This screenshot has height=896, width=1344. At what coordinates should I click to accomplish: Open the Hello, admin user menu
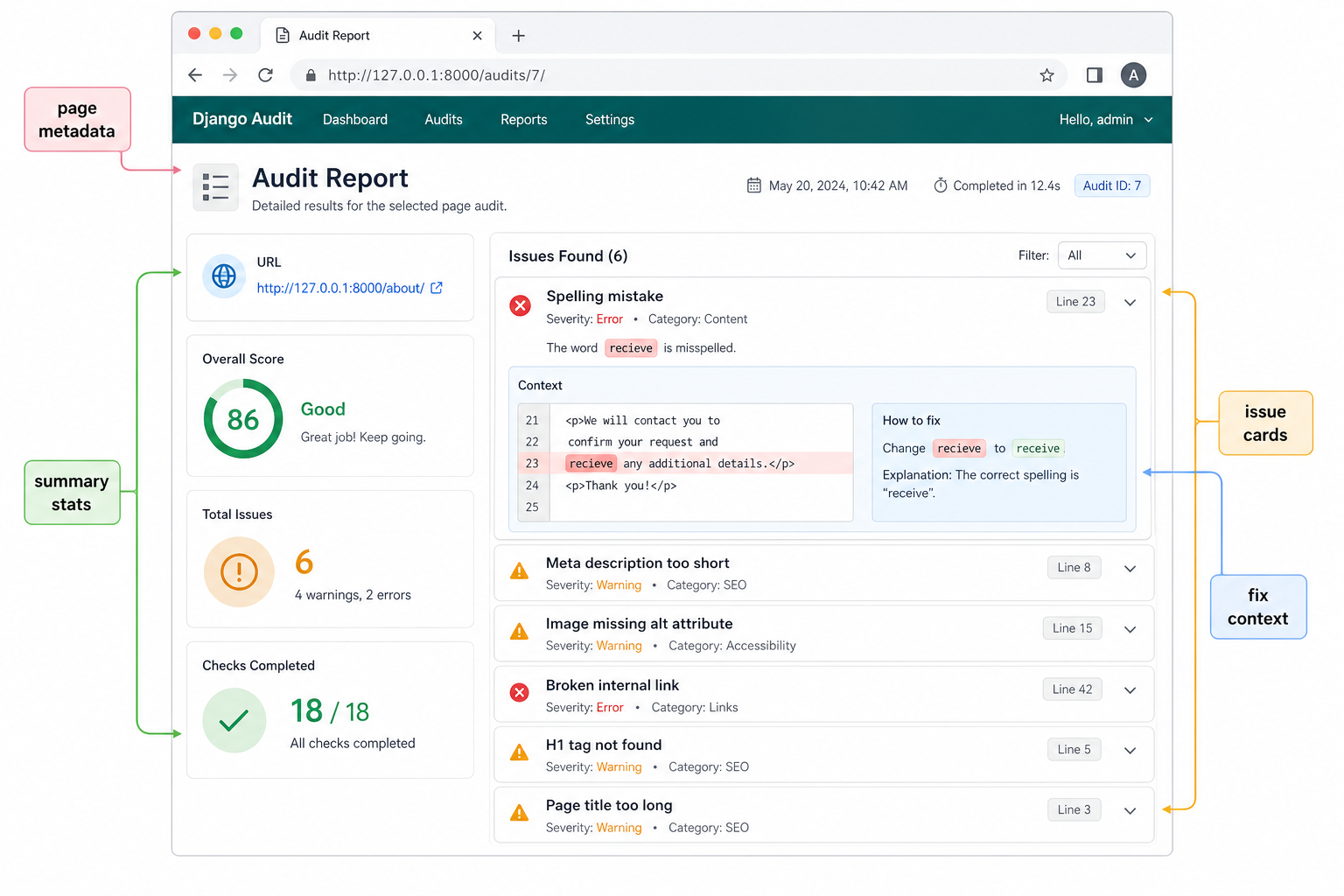(1106, 120)
